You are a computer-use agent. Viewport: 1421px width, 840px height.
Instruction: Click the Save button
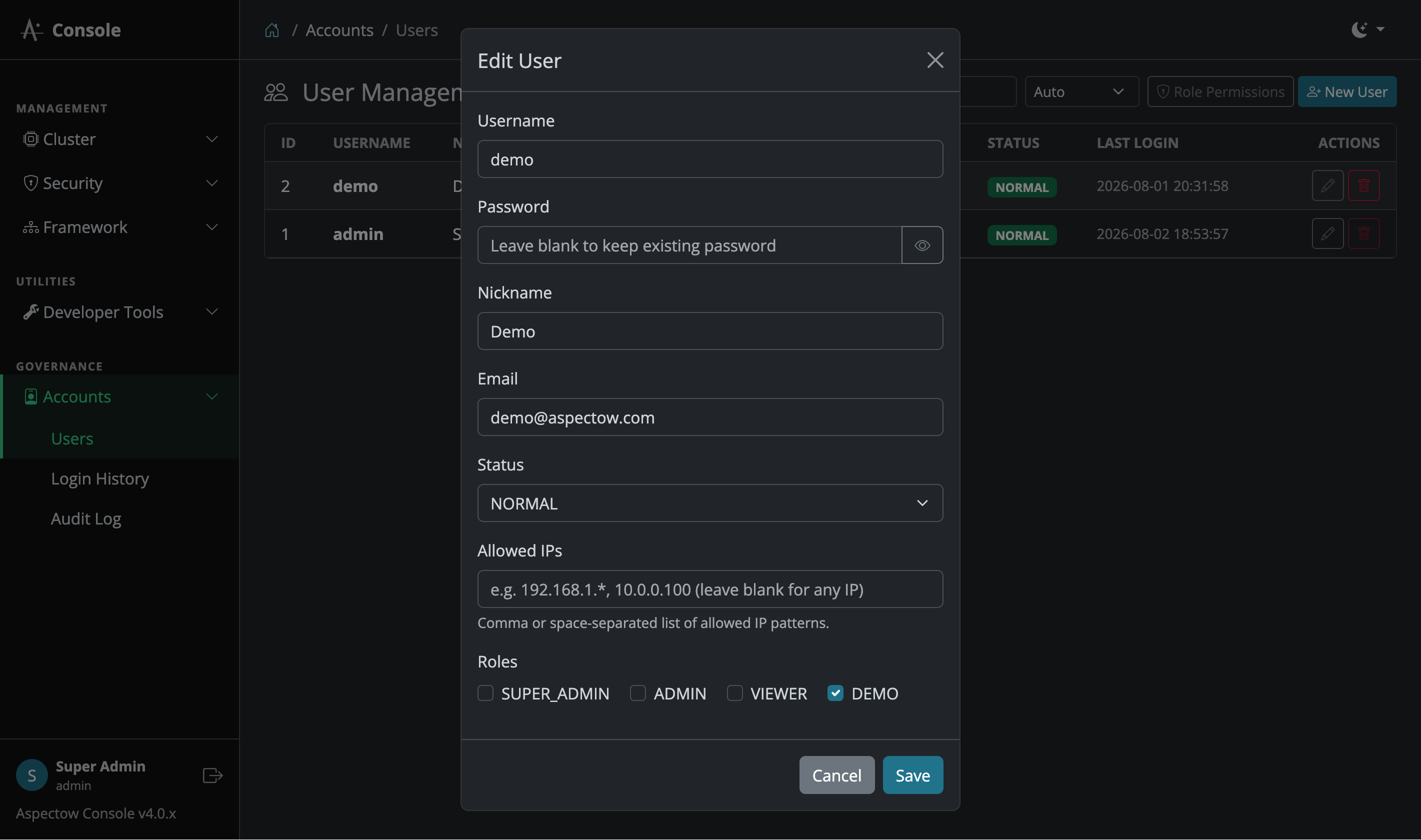913,775
